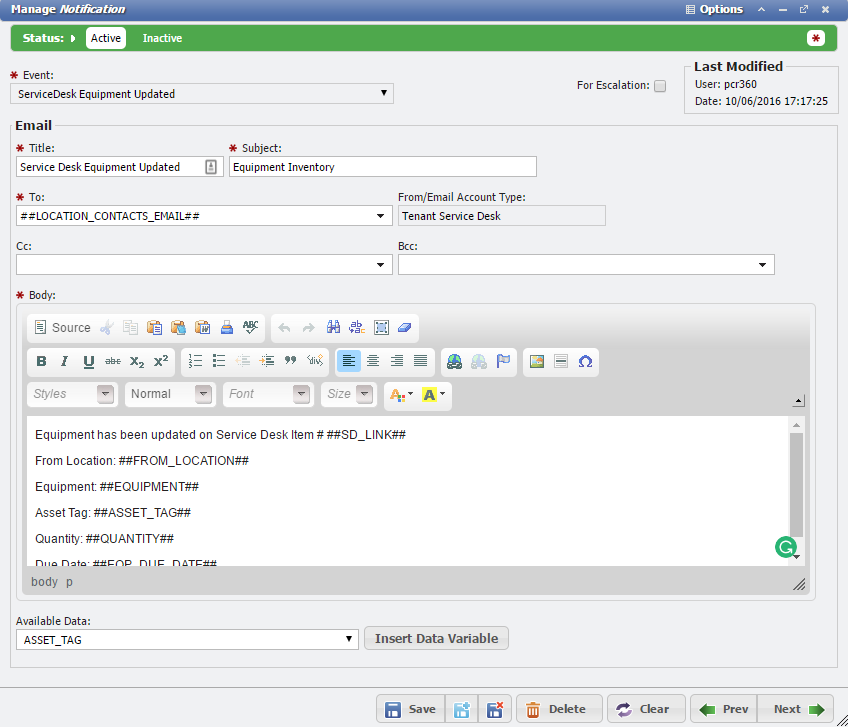Insert a hyperlink into the email body

454,361
